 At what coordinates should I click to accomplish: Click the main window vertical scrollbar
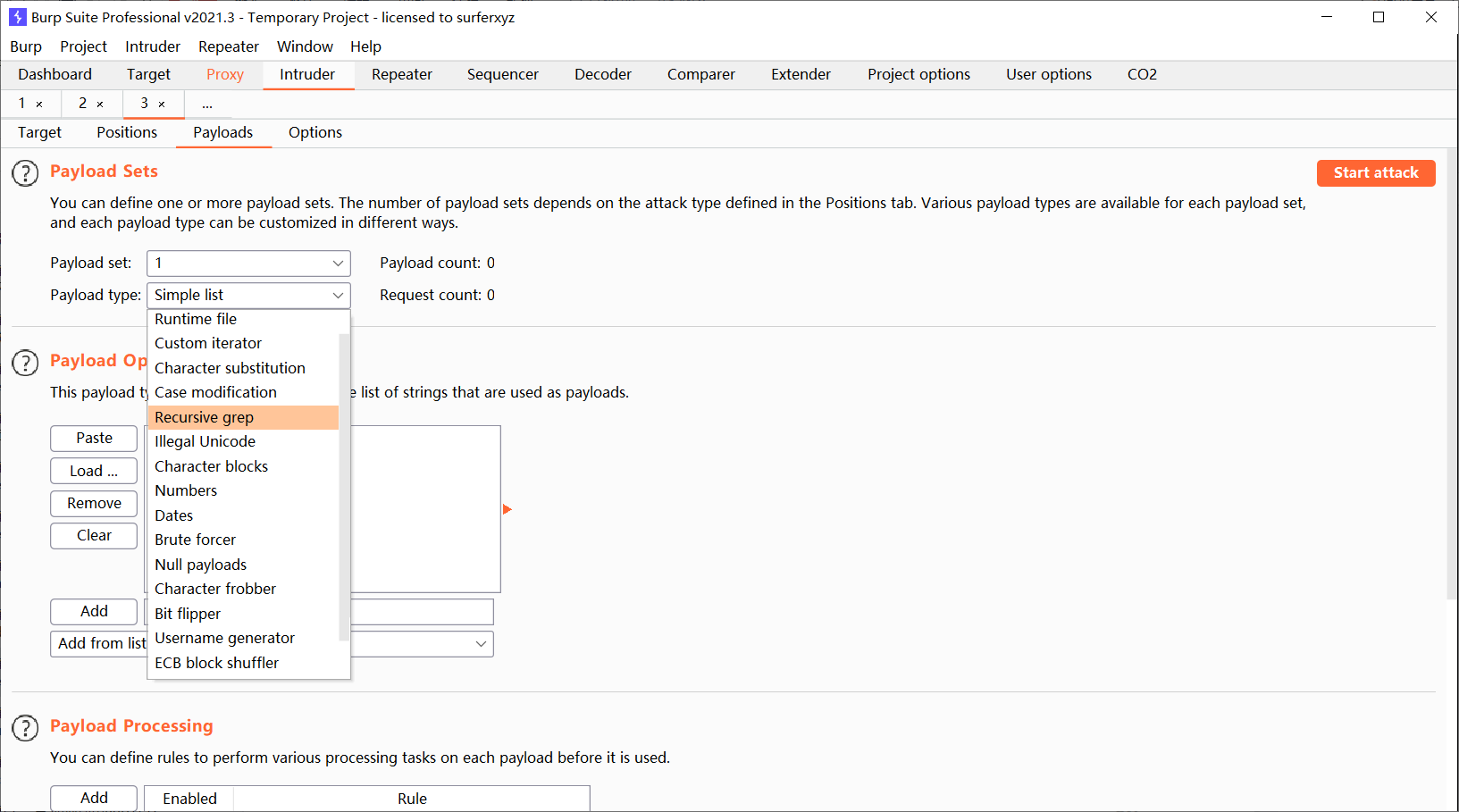pos(1452,375)
